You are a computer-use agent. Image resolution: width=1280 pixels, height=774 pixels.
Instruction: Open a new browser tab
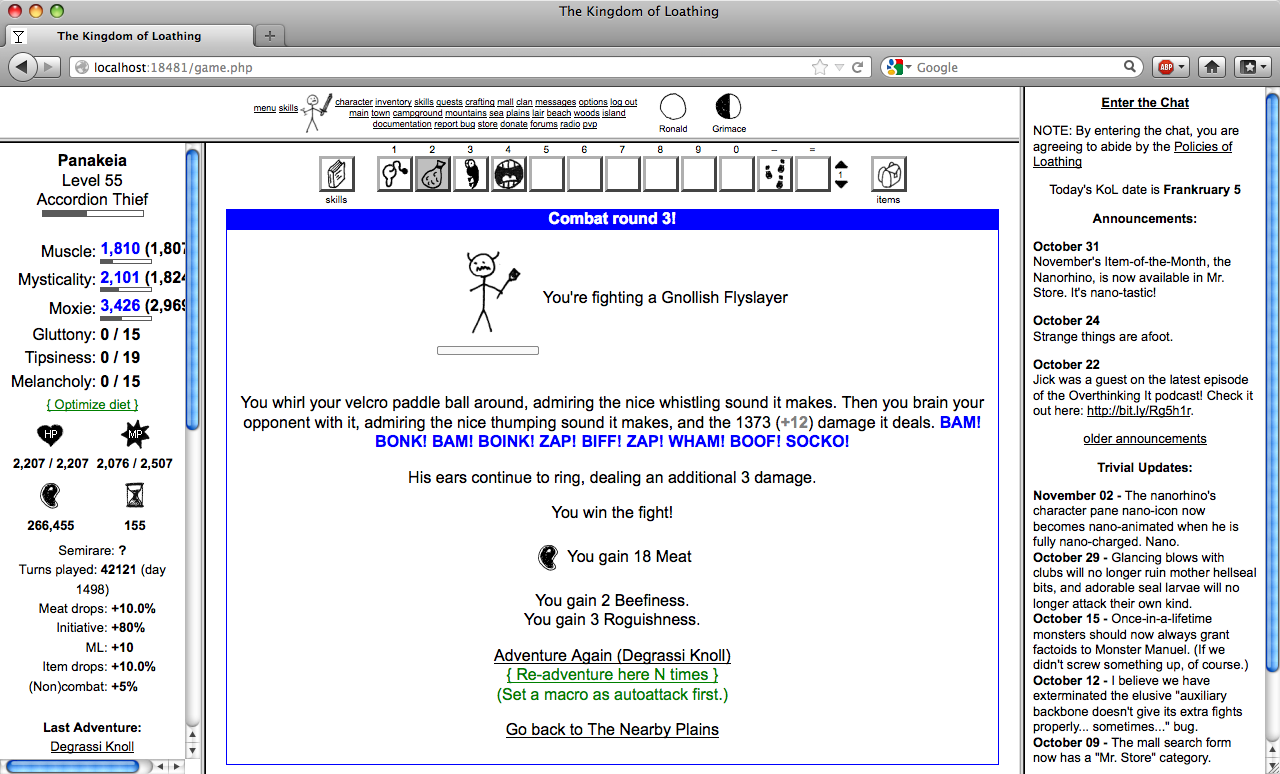(269, 36)
